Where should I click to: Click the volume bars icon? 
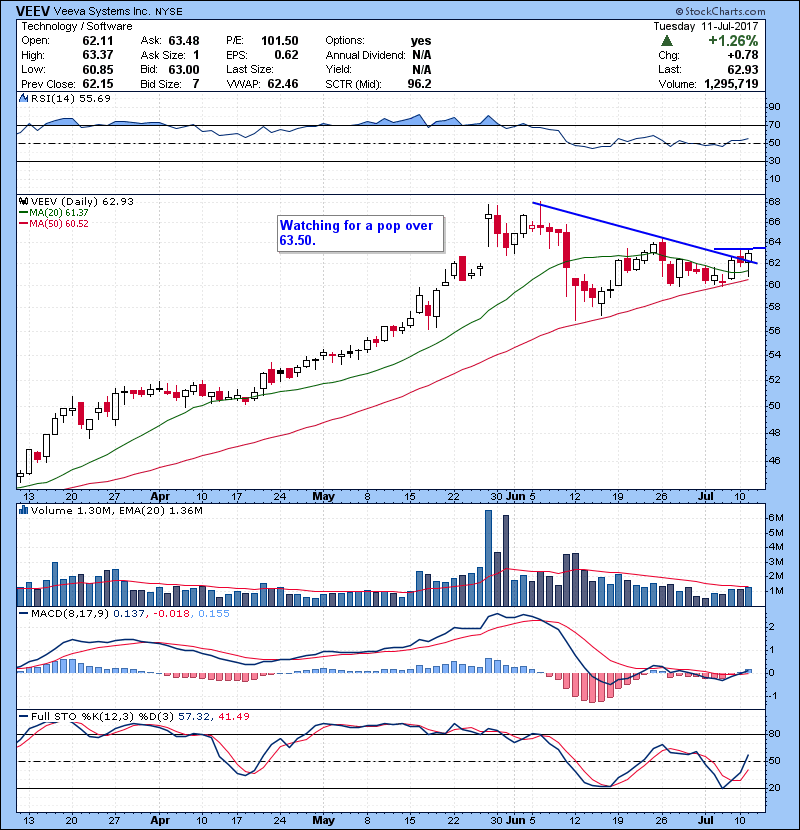click(23, 510)
